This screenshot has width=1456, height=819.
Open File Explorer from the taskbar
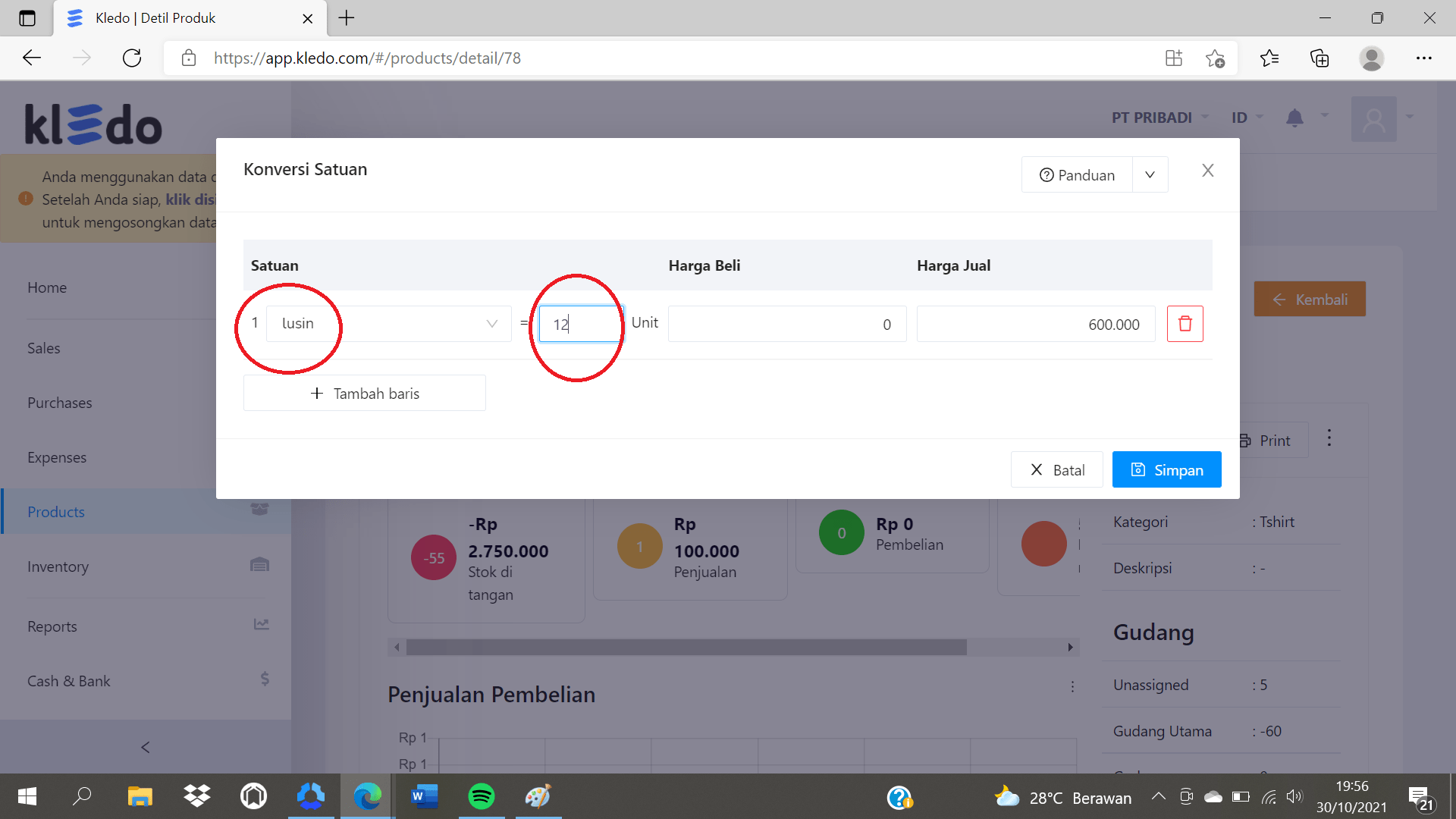[140, 796]
